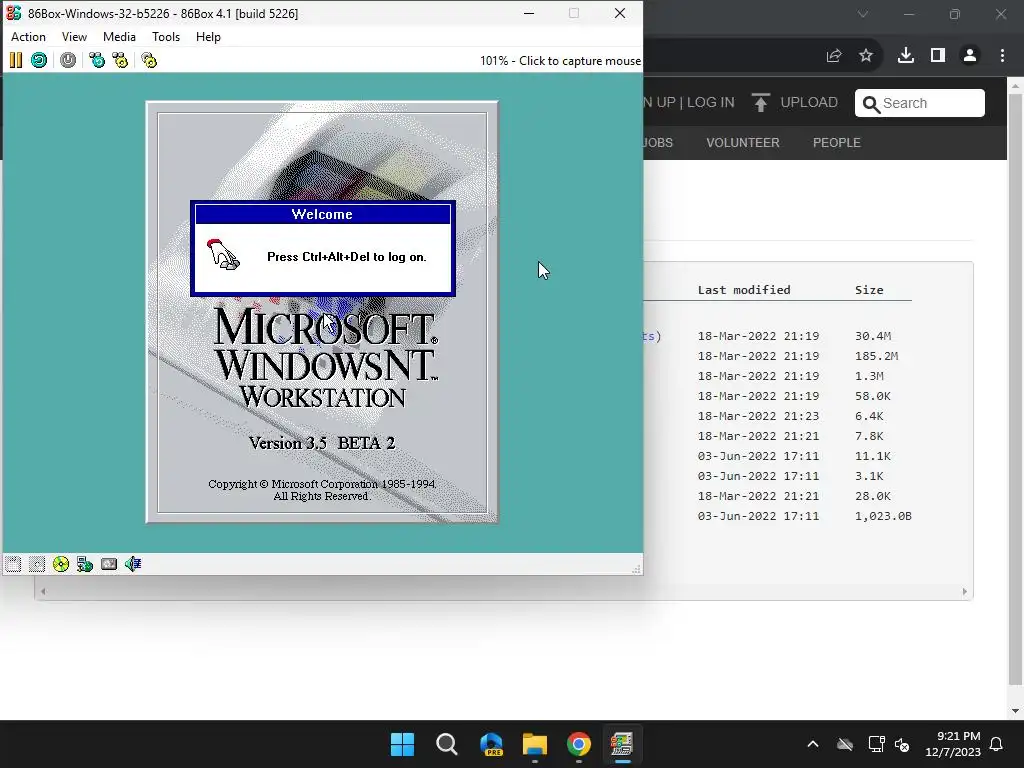Open the Help menu in 86Box
The width and height of the screenshot is (1024, 768).
click(x=208, y=37)
